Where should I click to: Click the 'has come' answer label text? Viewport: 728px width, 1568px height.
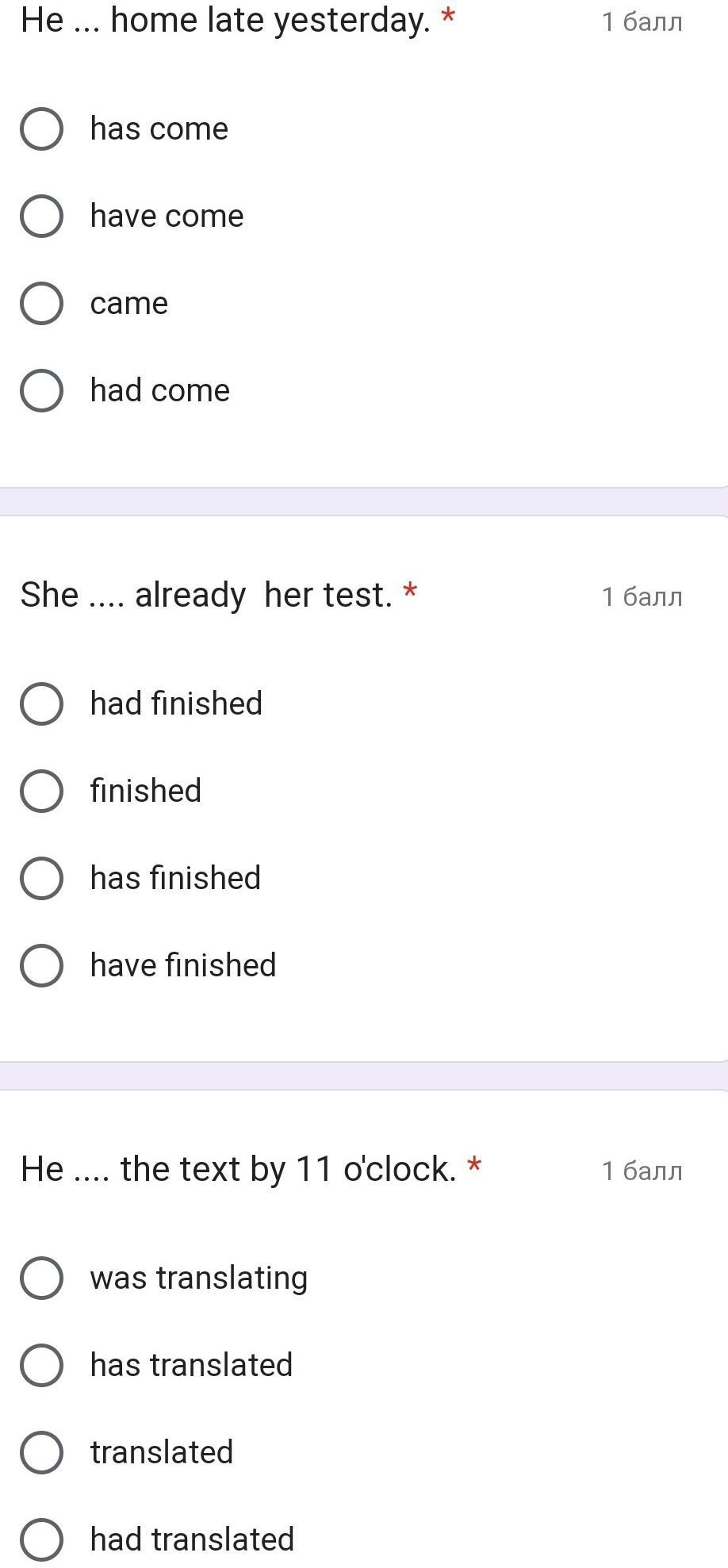[x=159, y=128]
